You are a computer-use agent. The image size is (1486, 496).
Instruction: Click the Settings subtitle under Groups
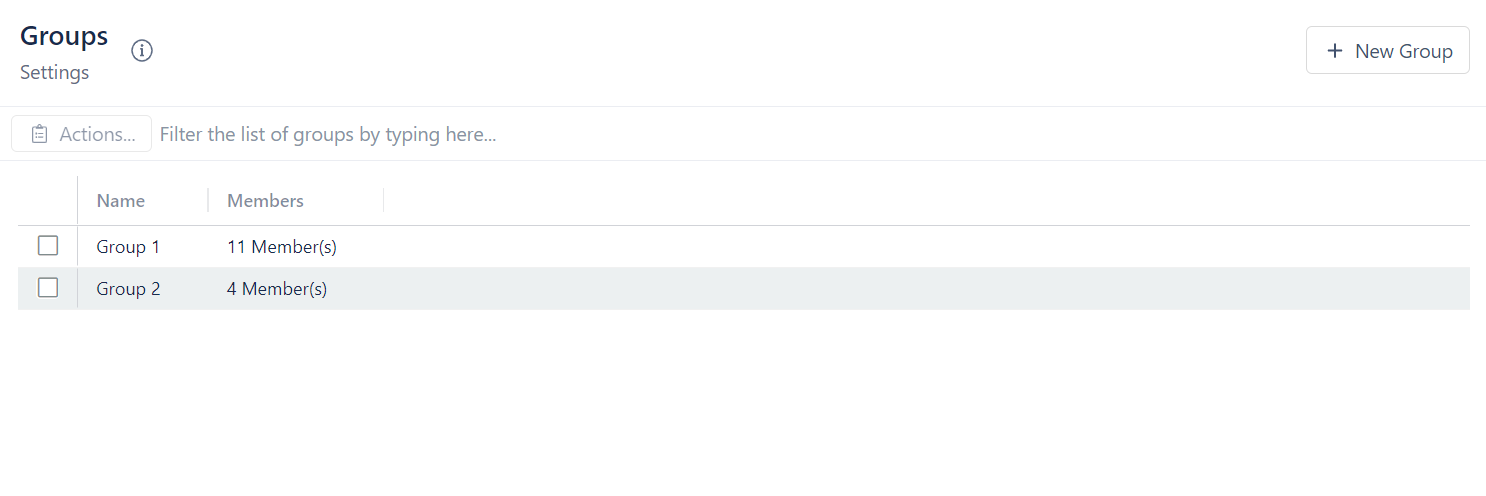tap(55, 73)
